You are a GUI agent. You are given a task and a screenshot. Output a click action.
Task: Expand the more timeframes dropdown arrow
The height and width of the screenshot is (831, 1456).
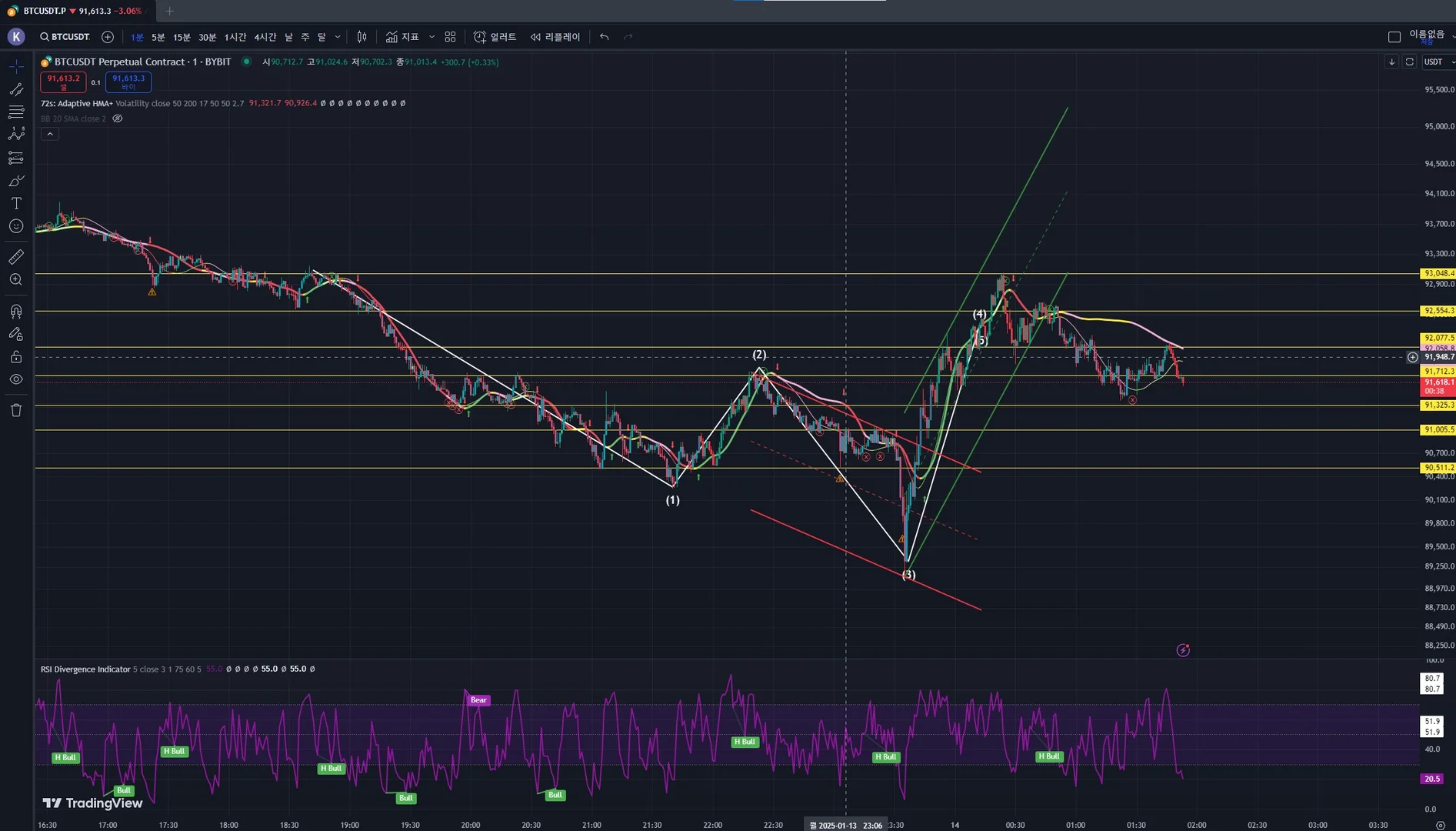coord(337,37)
